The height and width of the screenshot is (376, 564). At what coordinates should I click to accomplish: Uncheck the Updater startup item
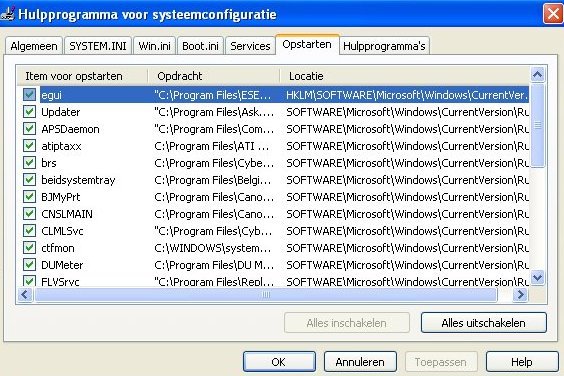point(29,112)
